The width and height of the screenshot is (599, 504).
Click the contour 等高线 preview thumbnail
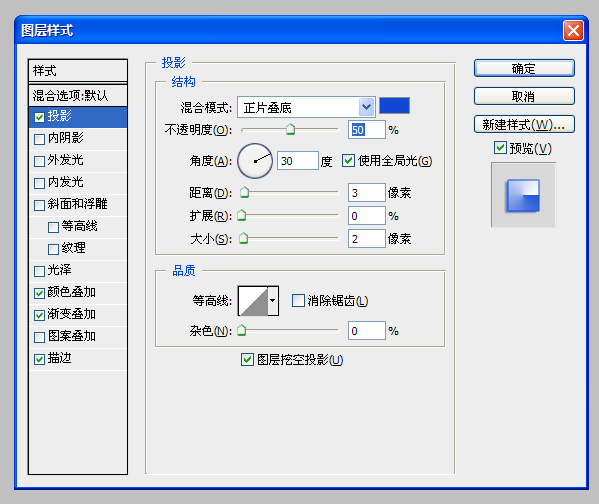point(253,301)
